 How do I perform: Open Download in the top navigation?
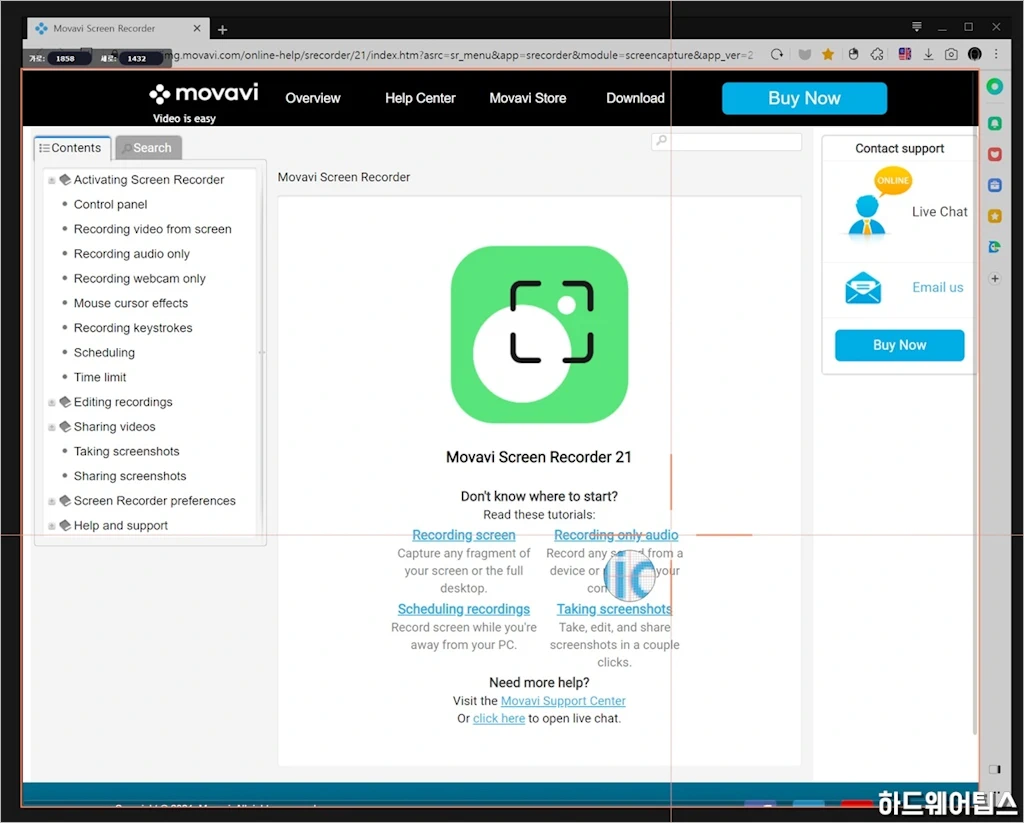click(x=635, y=98)
